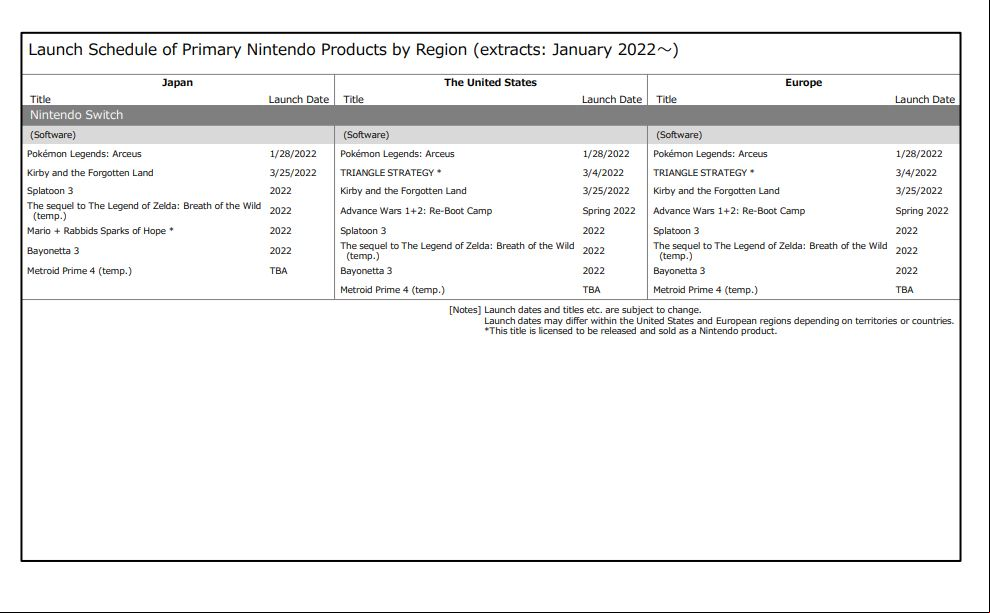Select 'Pokémon Legends: Arceus' in United States list
Screen dimensions: 990x613
click(397, 154)
